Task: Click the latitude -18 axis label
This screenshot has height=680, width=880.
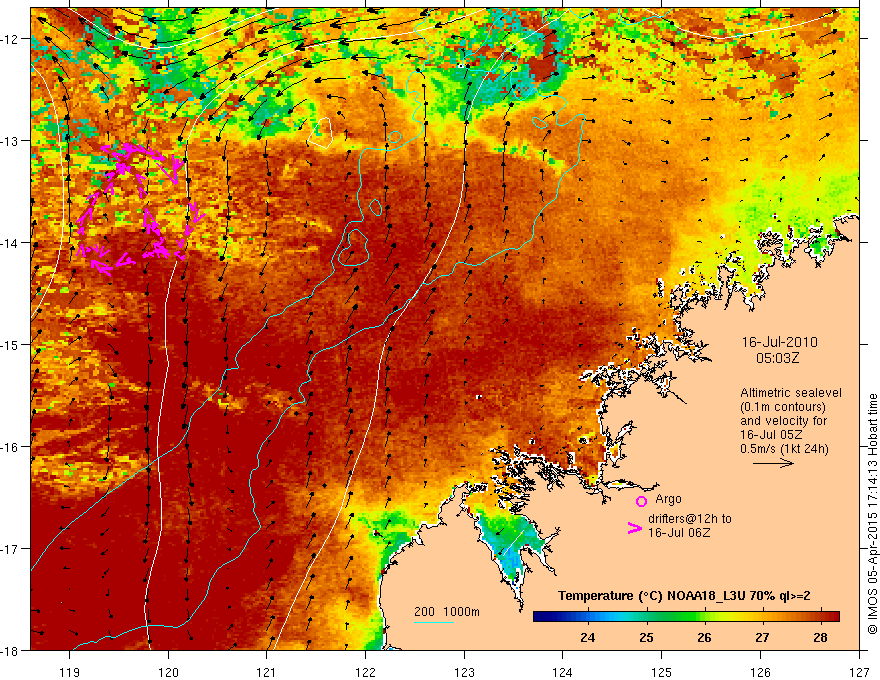Action: 10,650
